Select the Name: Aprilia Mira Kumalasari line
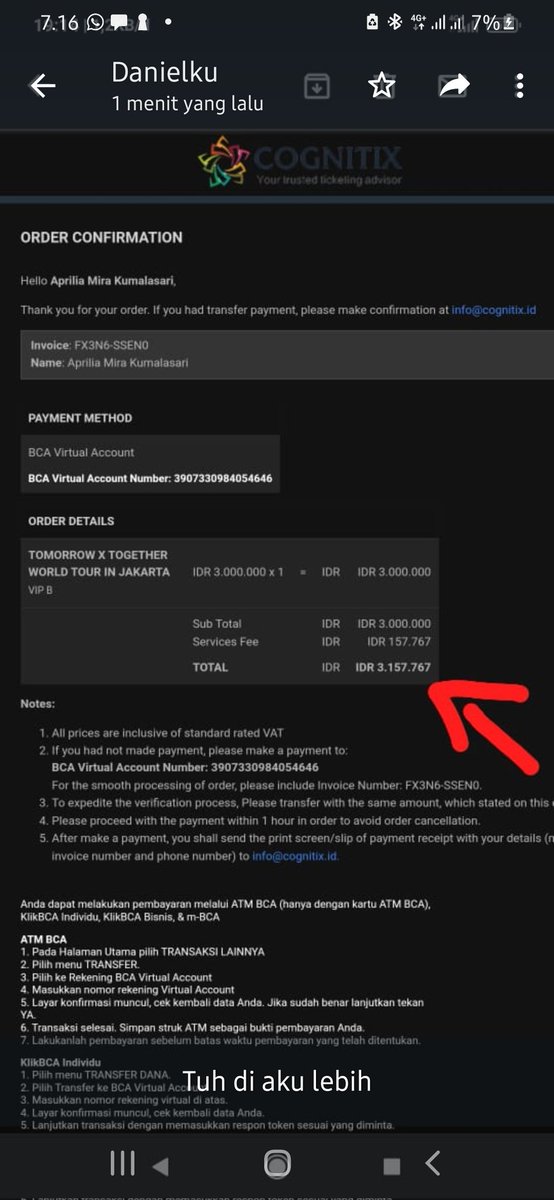The width and height of the screenshot is (554, 1200). (x=109, y=362)
